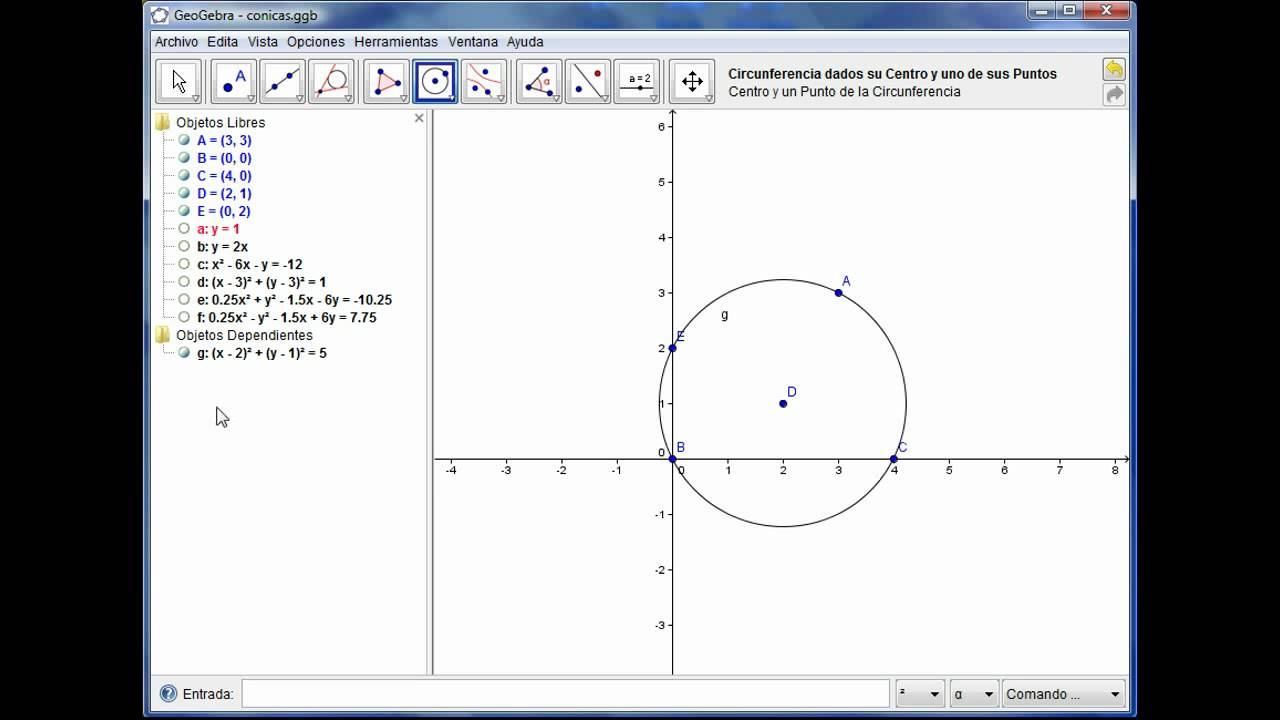This screenshot has width=1280, height=720.
Task: Show the hidden line b: y = 2x
Action: tap(184, 246)
